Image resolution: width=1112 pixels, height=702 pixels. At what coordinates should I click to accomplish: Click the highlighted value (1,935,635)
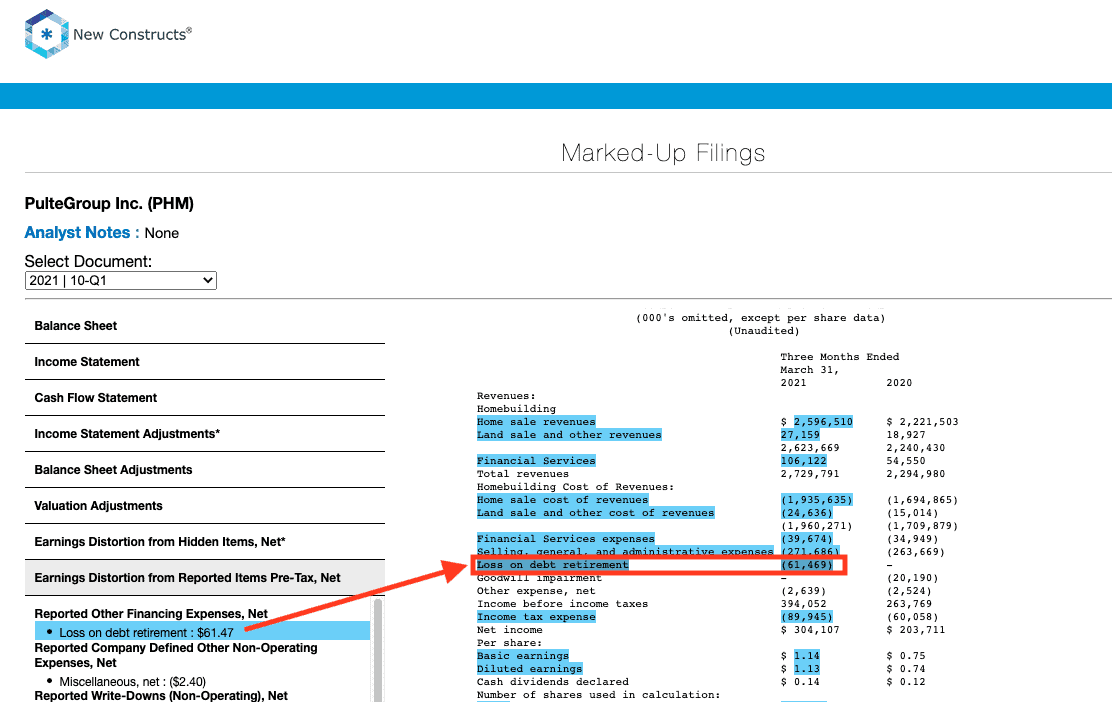pyautogui.click(x=816, y=500)
